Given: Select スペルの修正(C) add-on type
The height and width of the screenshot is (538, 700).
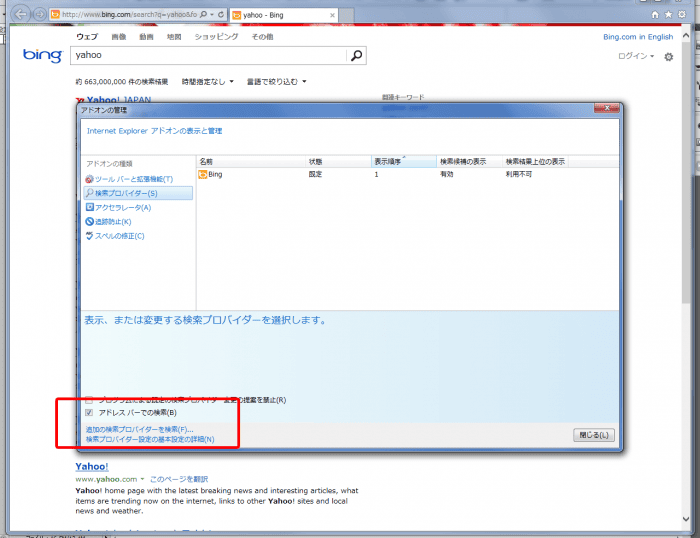Looking at the screenshot, I should (x=115, y=236).
